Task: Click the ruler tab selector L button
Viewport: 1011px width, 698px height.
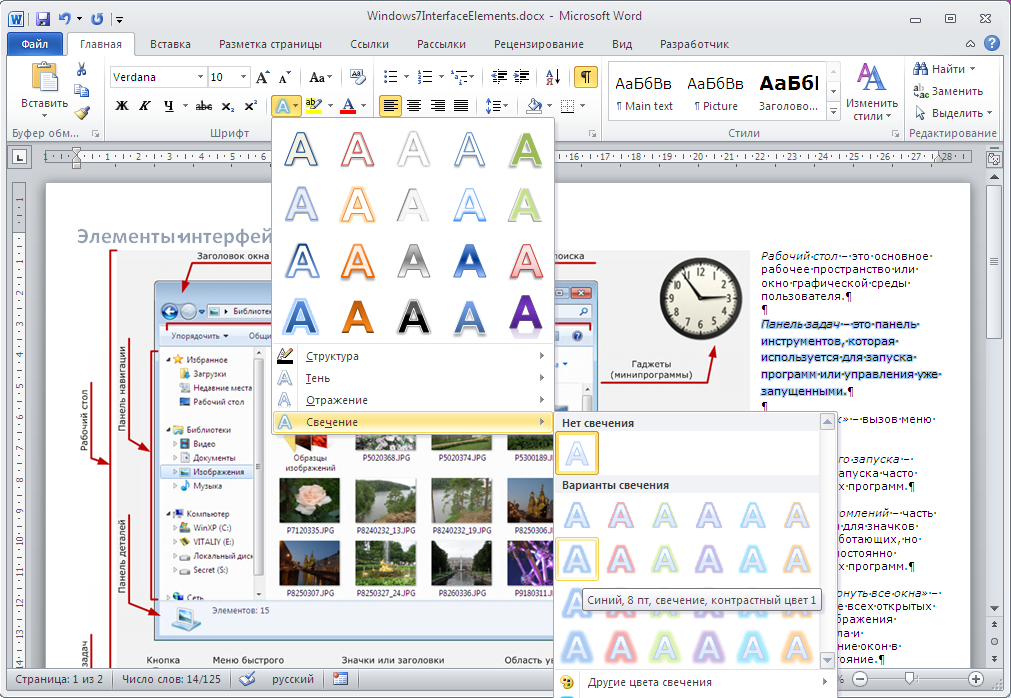Action: click(20, 157)
